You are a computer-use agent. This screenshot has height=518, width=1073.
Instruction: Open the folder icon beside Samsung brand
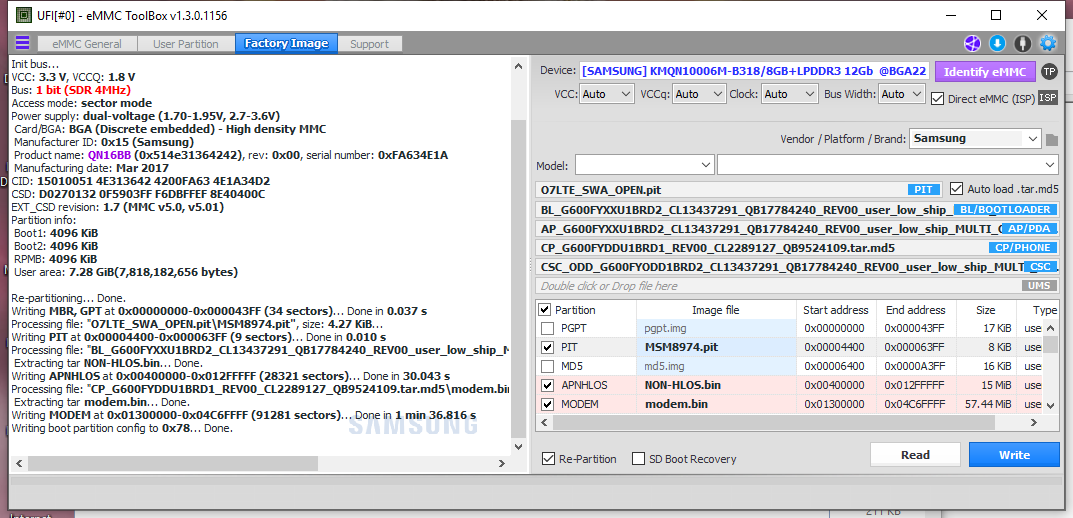(x=1052, y=140)
